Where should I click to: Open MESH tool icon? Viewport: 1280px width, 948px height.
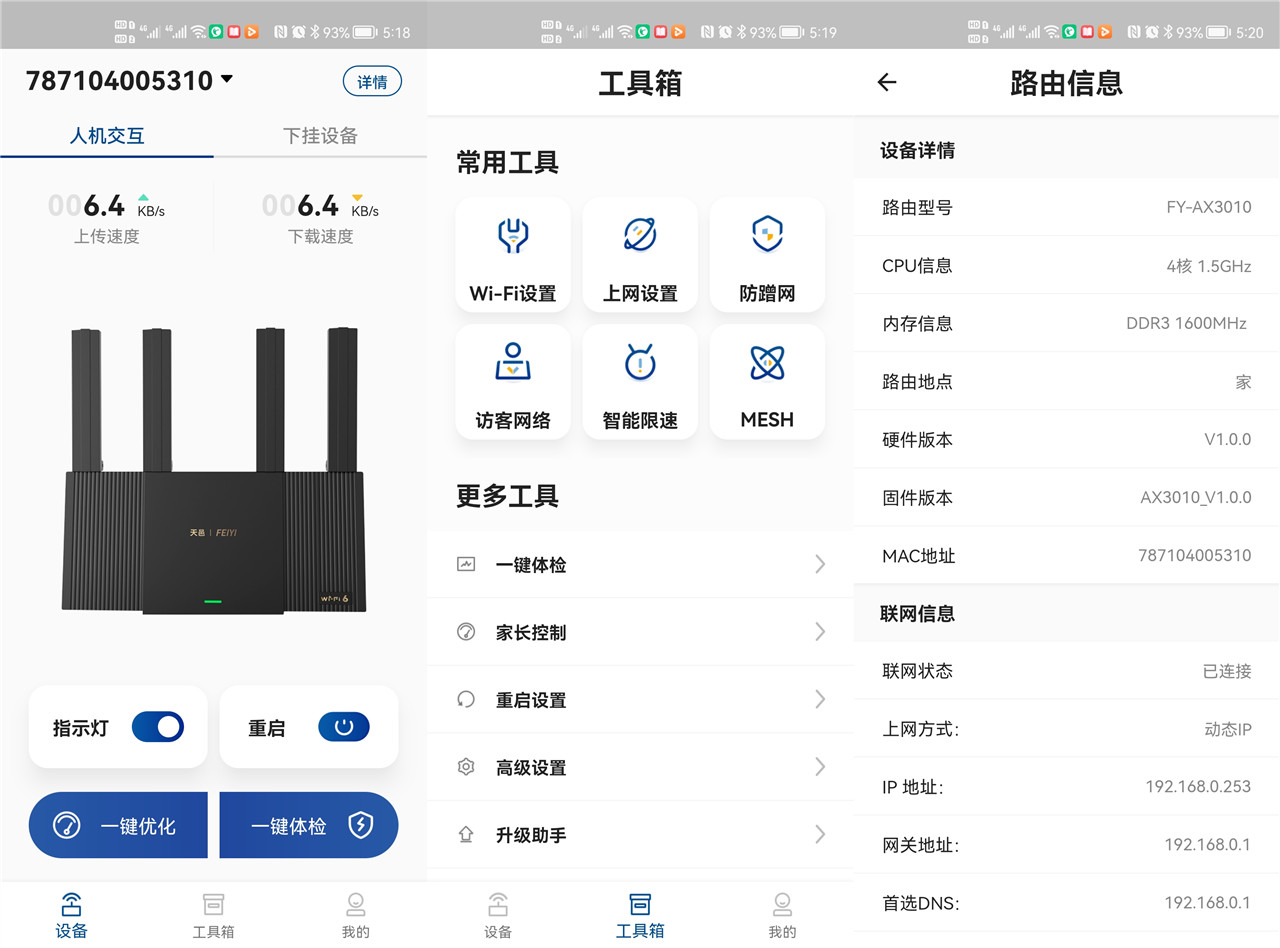767,363
